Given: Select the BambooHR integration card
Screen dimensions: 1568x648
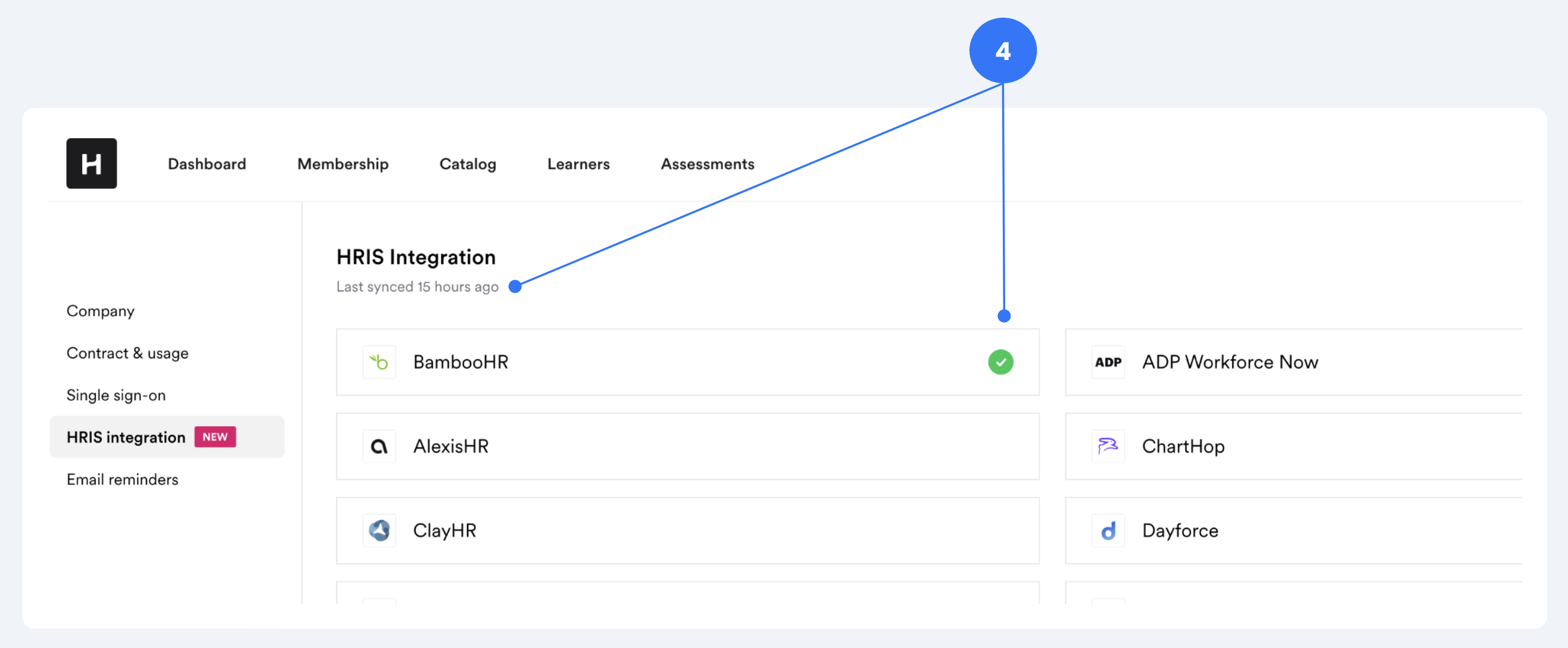Looking at the screenshot, I should coord(687,362).
